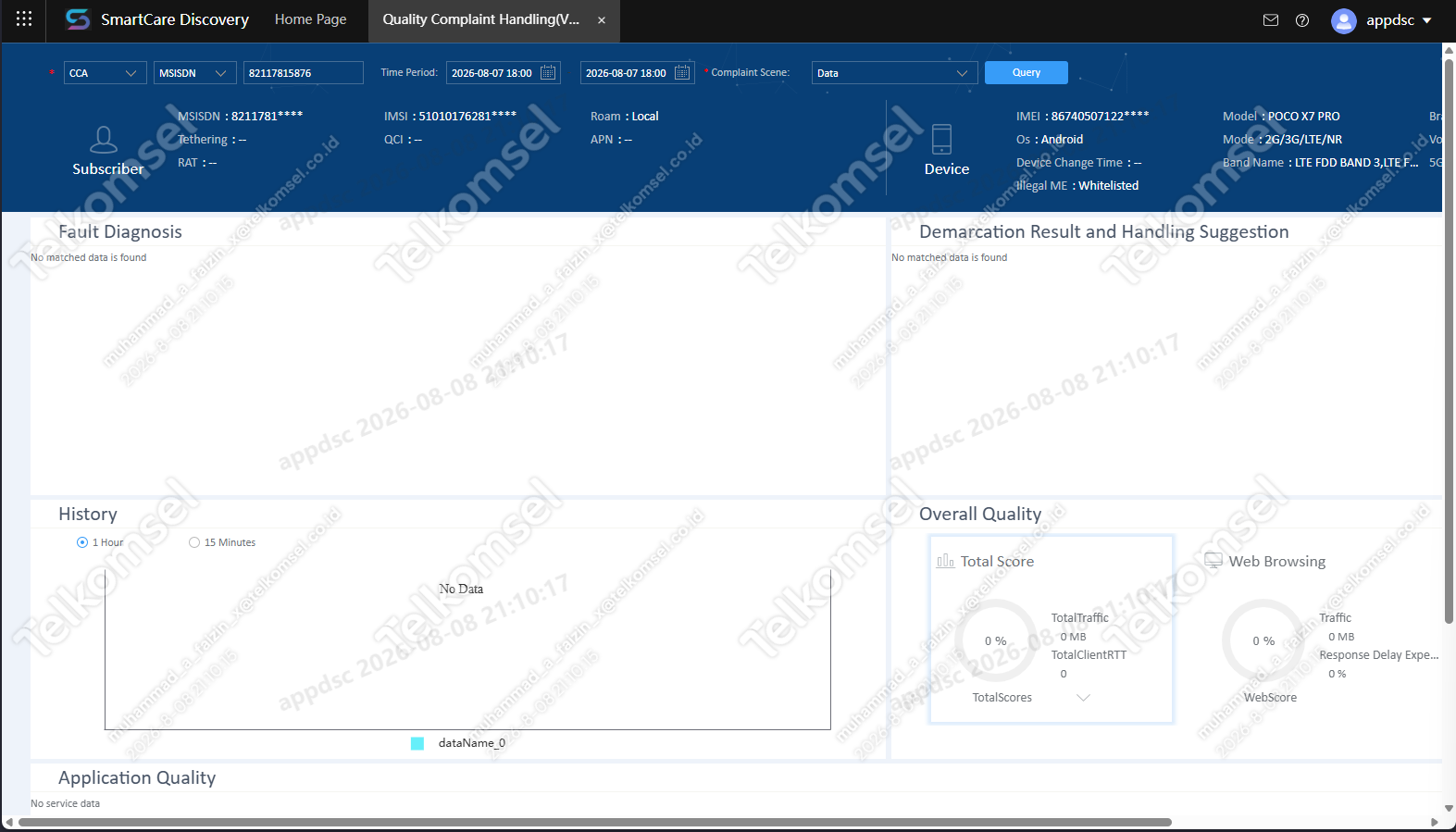Click the Total Score bar chart icon
The width and height of the screenshot is (1456, 832).
945,561
